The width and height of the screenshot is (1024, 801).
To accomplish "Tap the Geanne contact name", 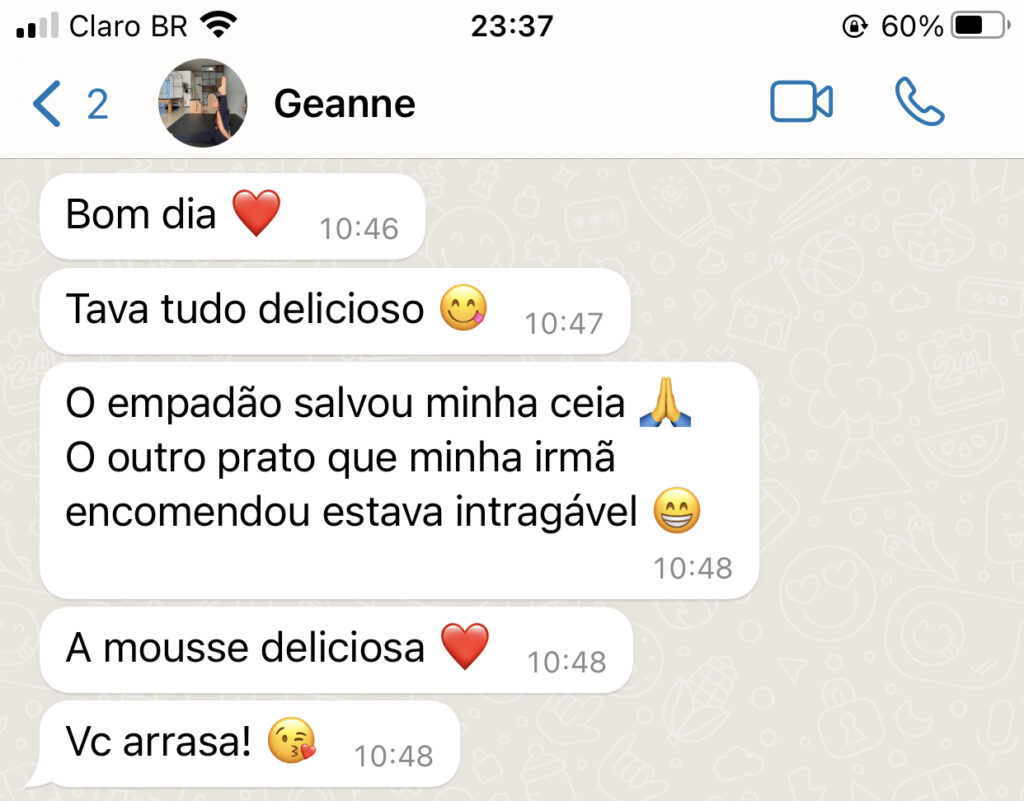I will [344, 104].
